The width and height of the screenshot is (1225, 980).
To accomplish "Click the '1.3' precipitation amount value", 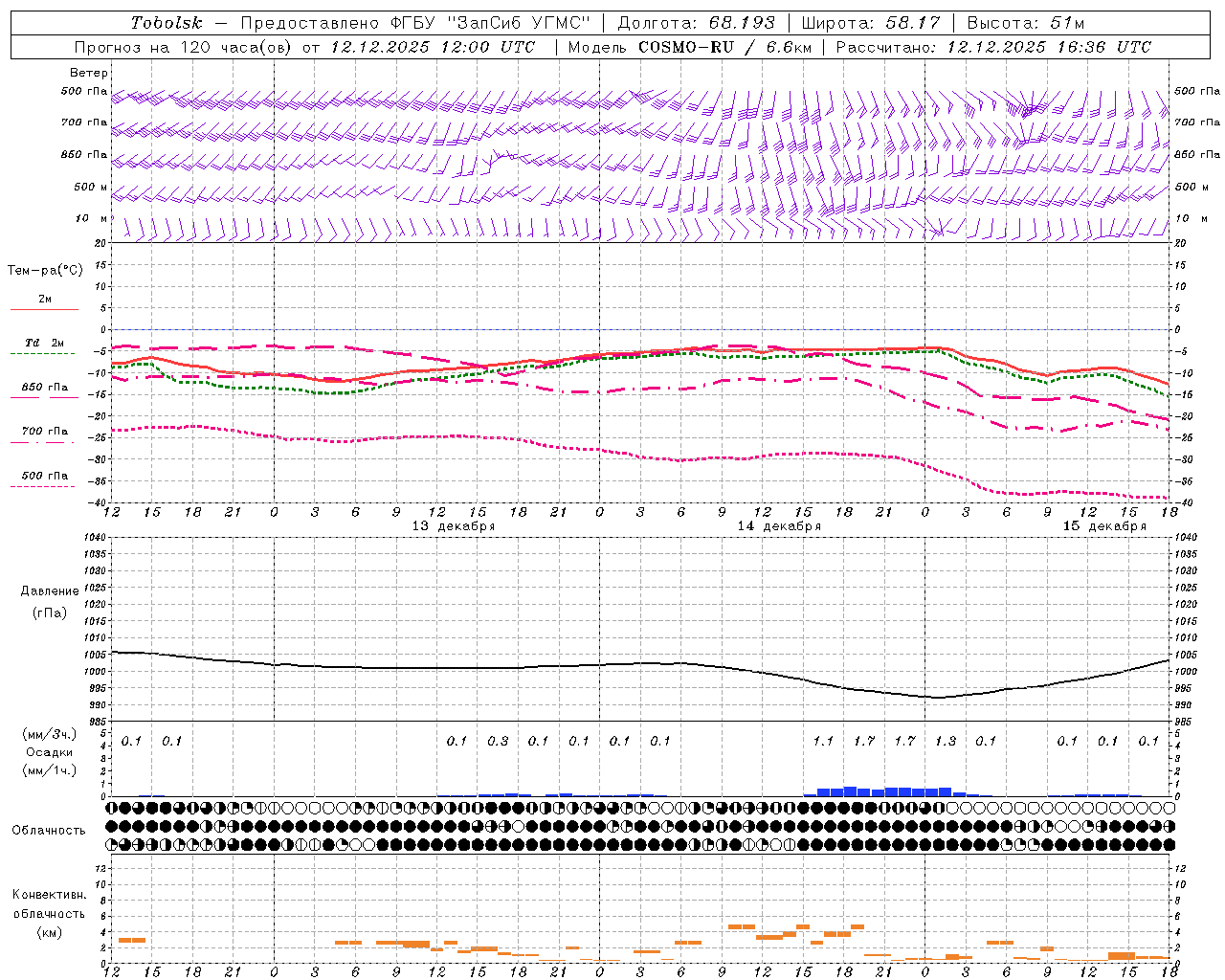I will tap(945, 741).
